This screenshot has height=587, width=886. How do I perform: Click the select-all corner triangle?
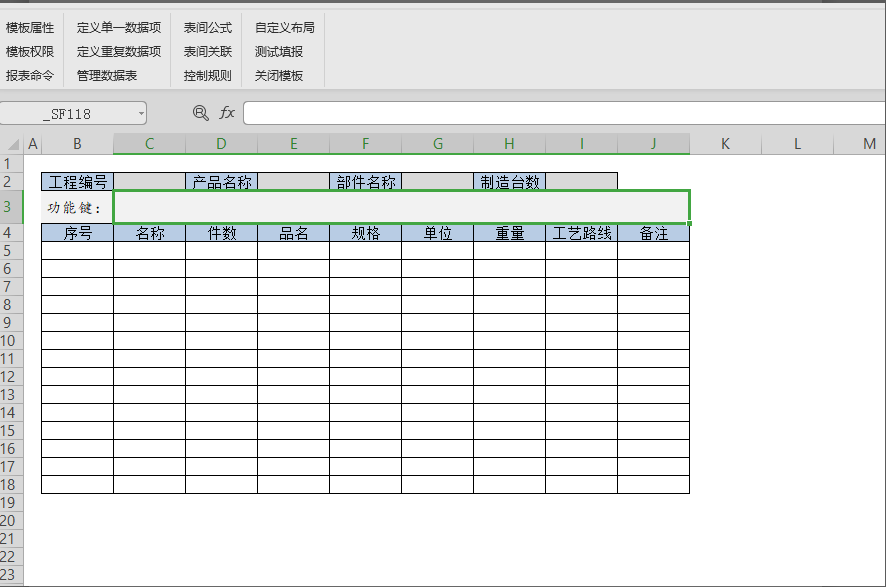[x=12, y=145]
